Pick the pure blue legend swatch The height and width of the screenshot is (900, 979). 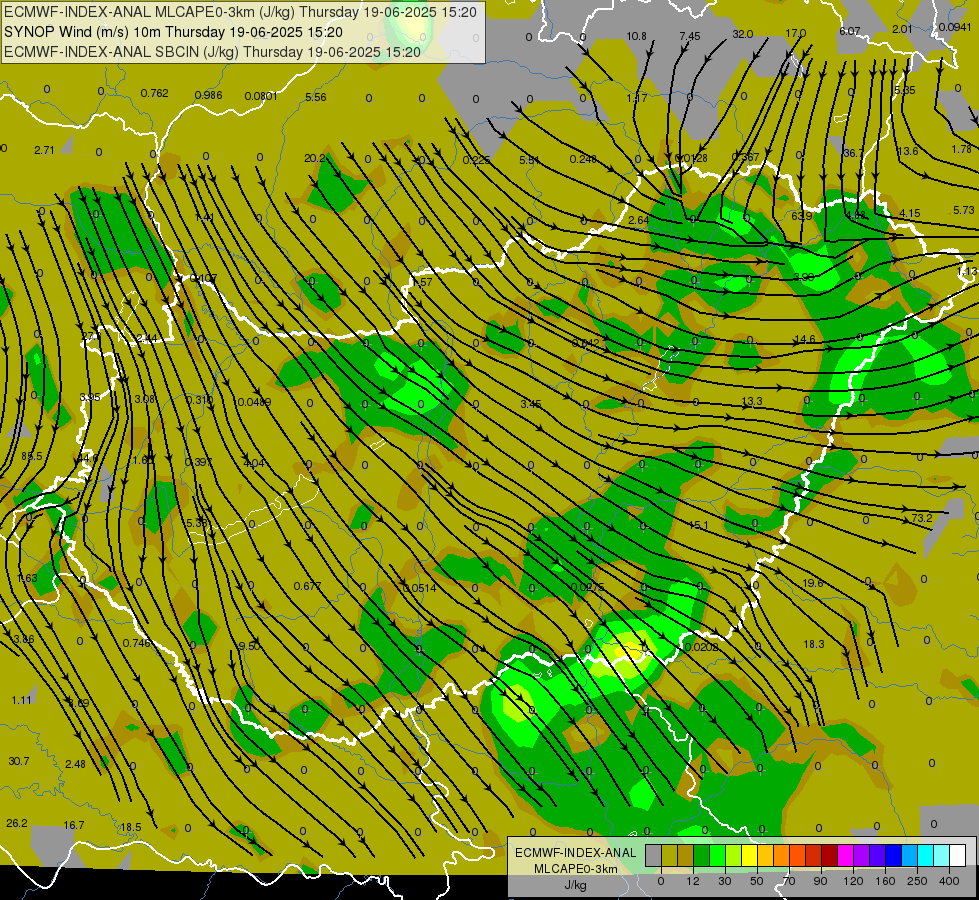point(894,855)
